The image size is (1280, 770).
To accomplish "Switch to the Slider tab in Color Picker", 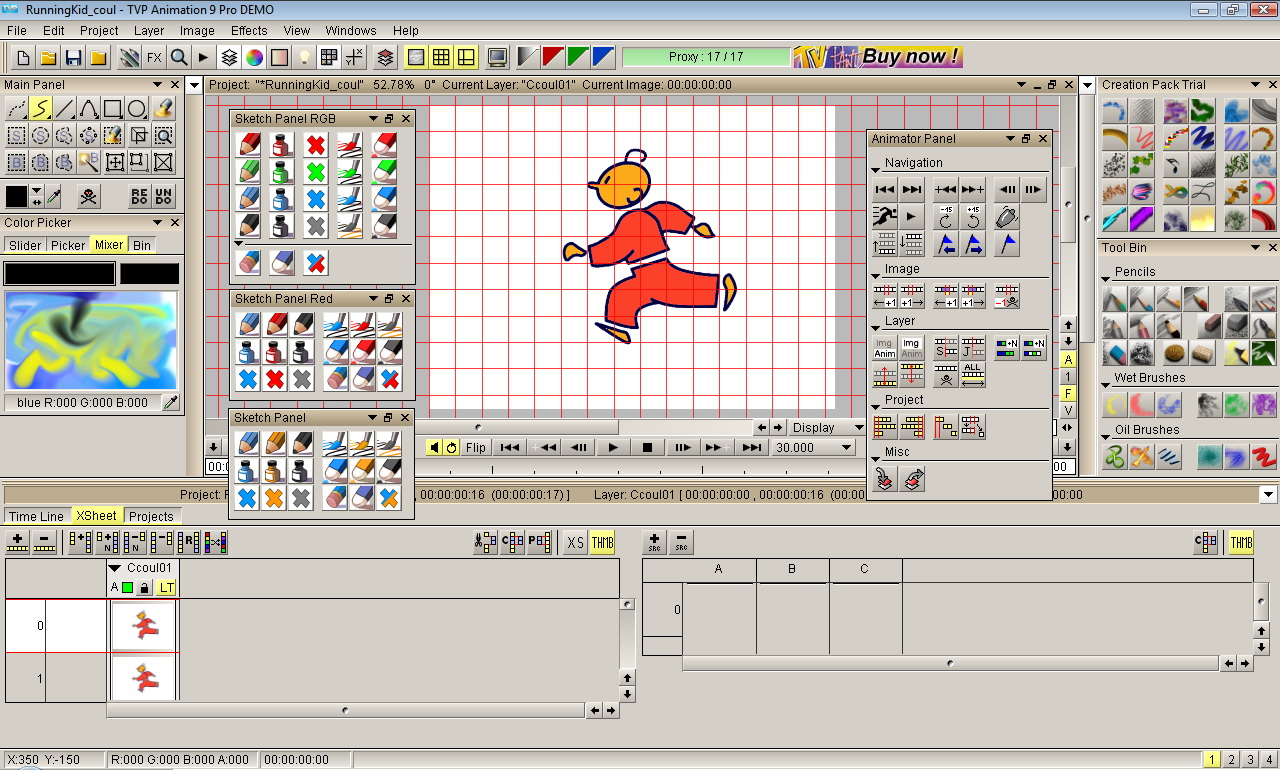I will point(24,244).
